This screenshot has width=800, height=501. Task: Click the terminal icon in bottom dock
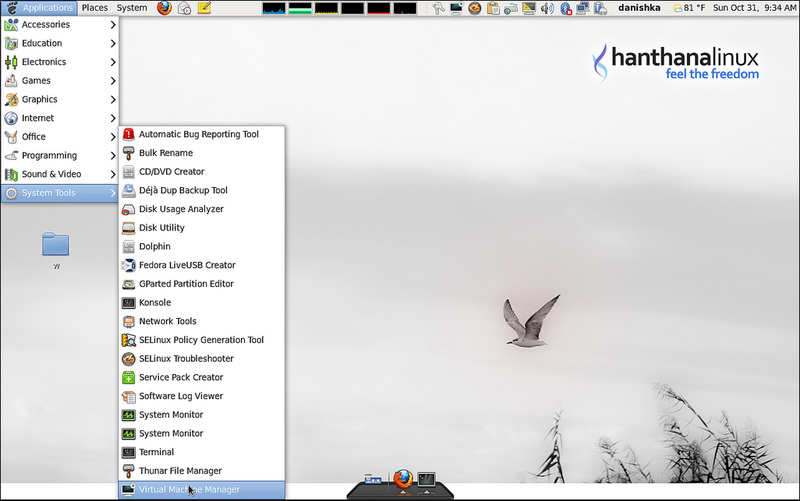[427, 480]
